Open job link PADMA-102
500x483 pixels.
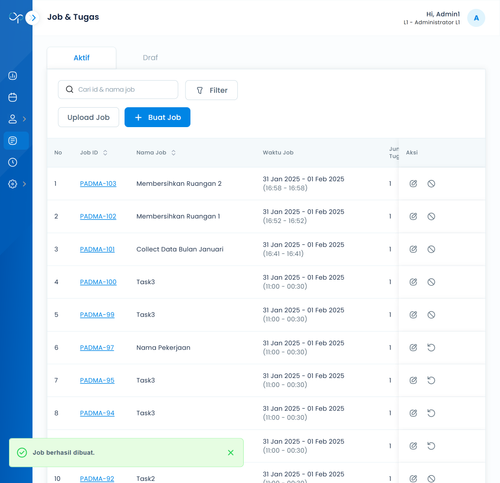pos(98,216)
